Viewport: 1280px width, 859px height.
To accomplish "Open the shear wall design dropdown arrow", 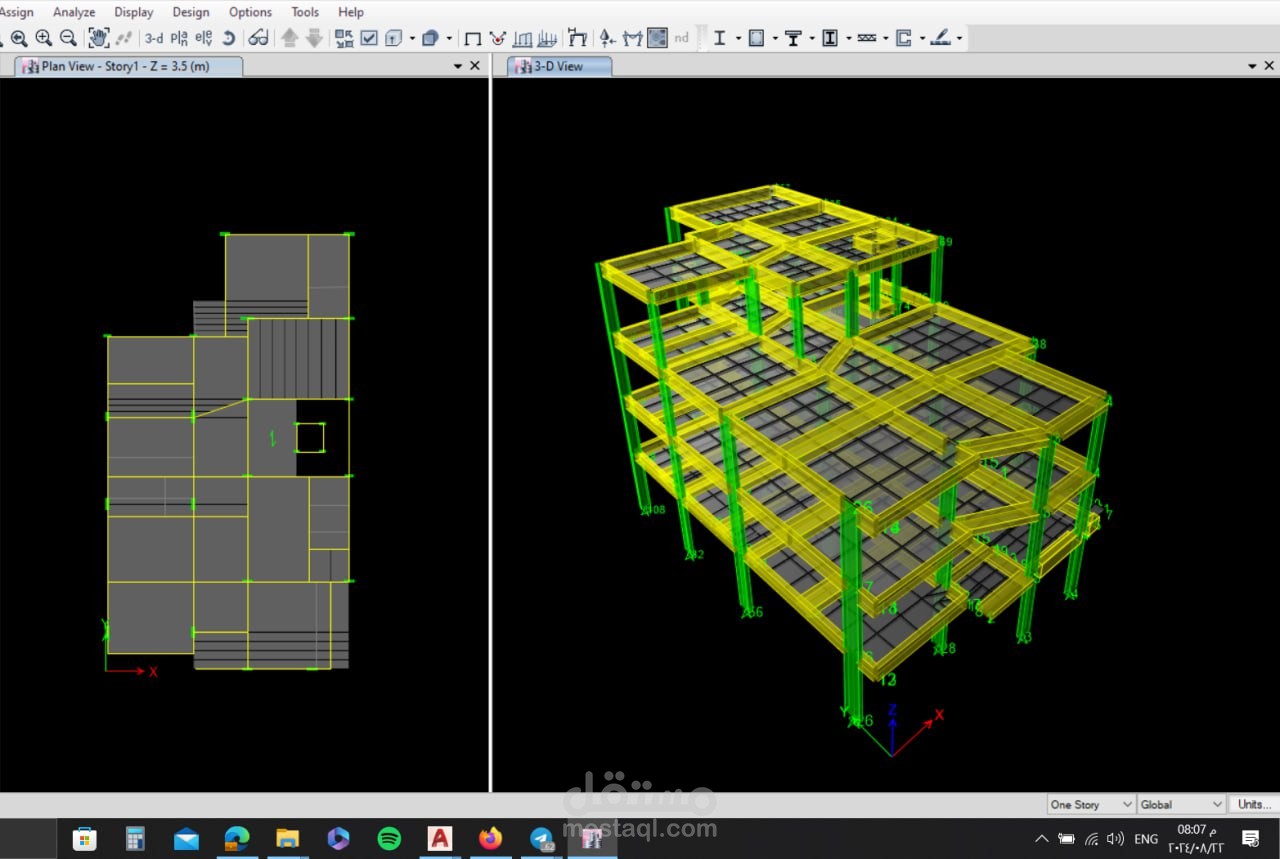I will pyautogui.click(x=922, y=38).
